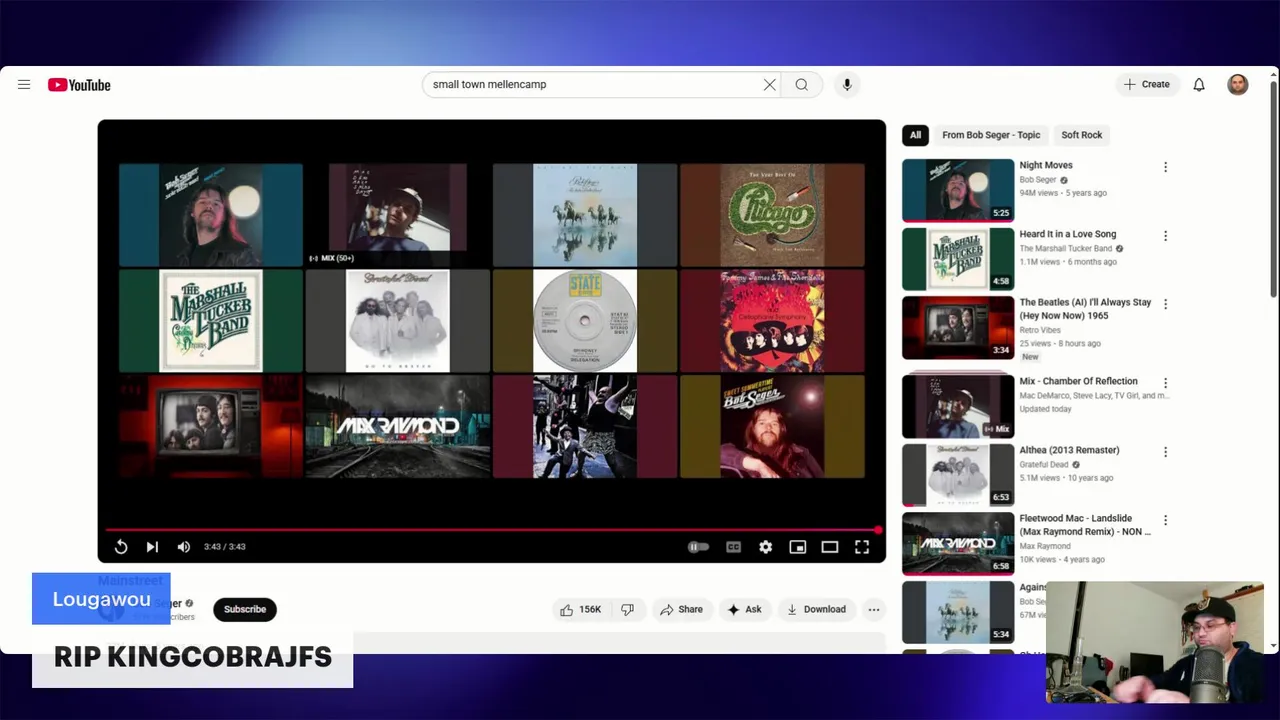Skip to the next video
Screen dimensions: 1280x720
click(152, 547)
